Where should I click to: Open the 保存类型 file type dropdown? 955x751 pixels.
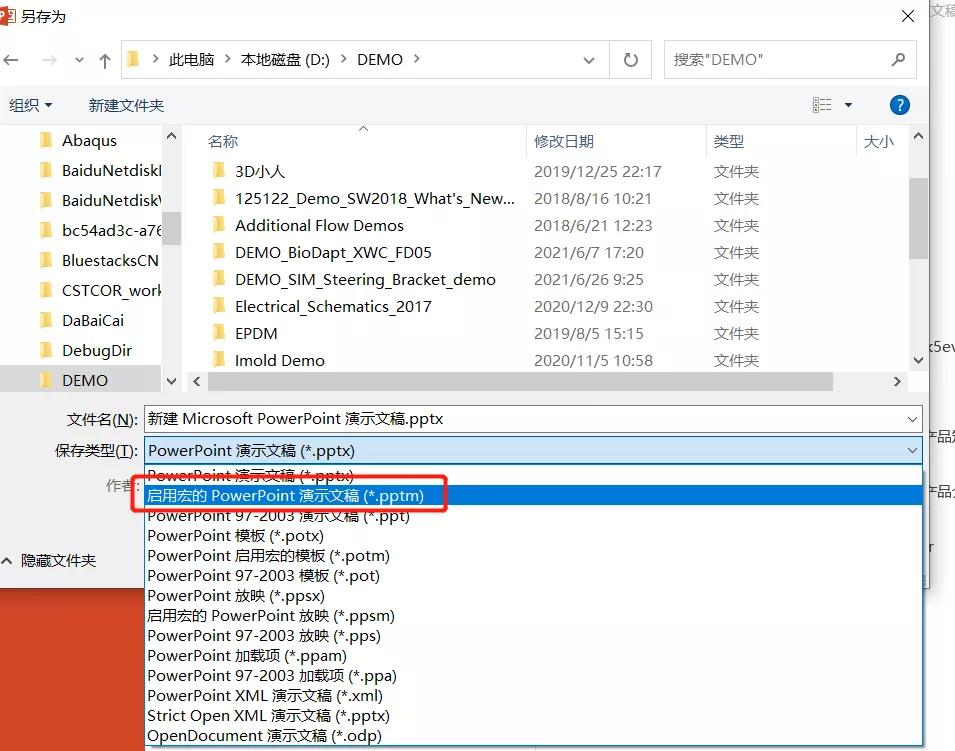tap(911, 450)
